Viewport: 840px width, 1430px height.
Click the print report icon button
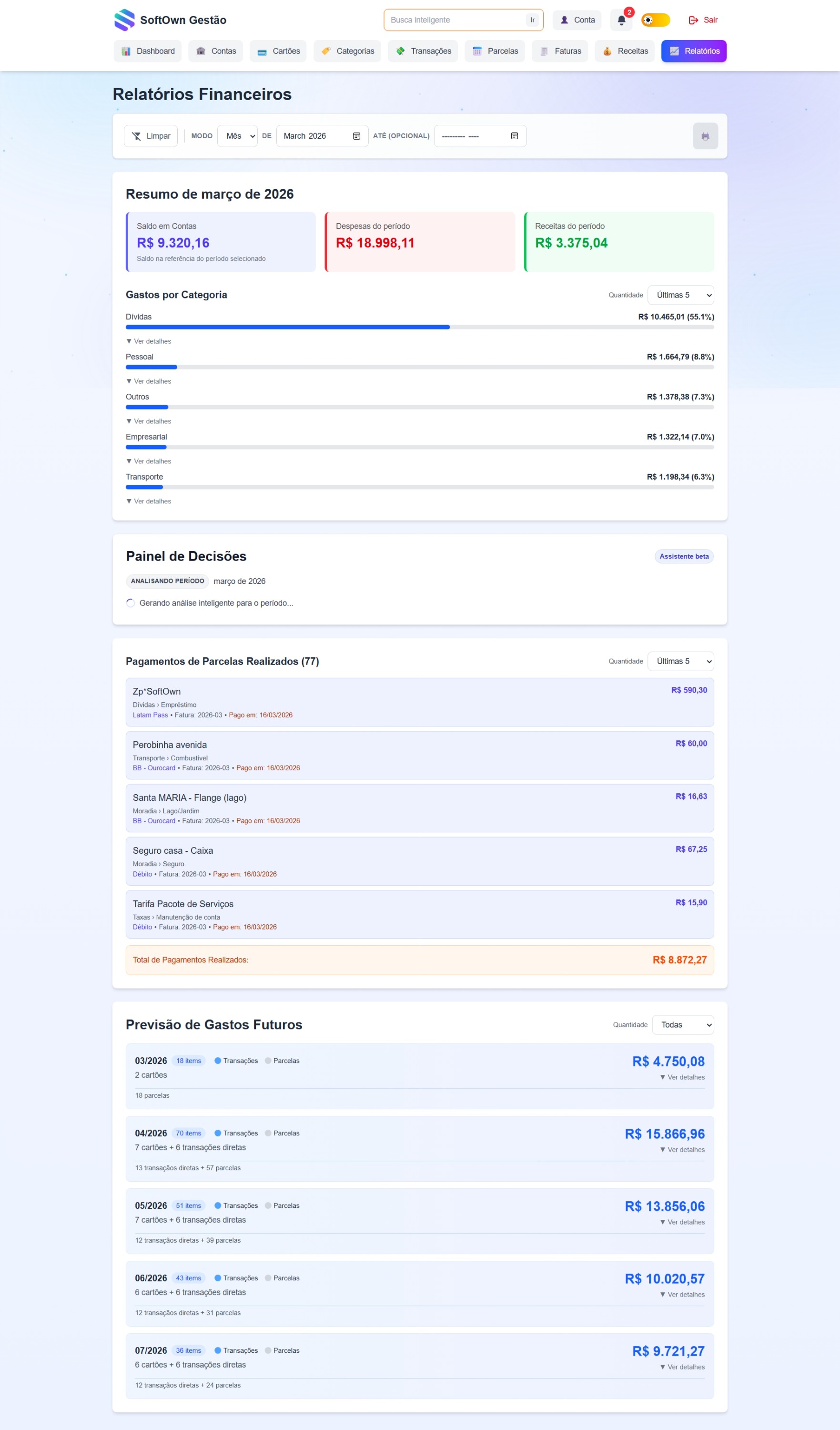tap(705, 136)
